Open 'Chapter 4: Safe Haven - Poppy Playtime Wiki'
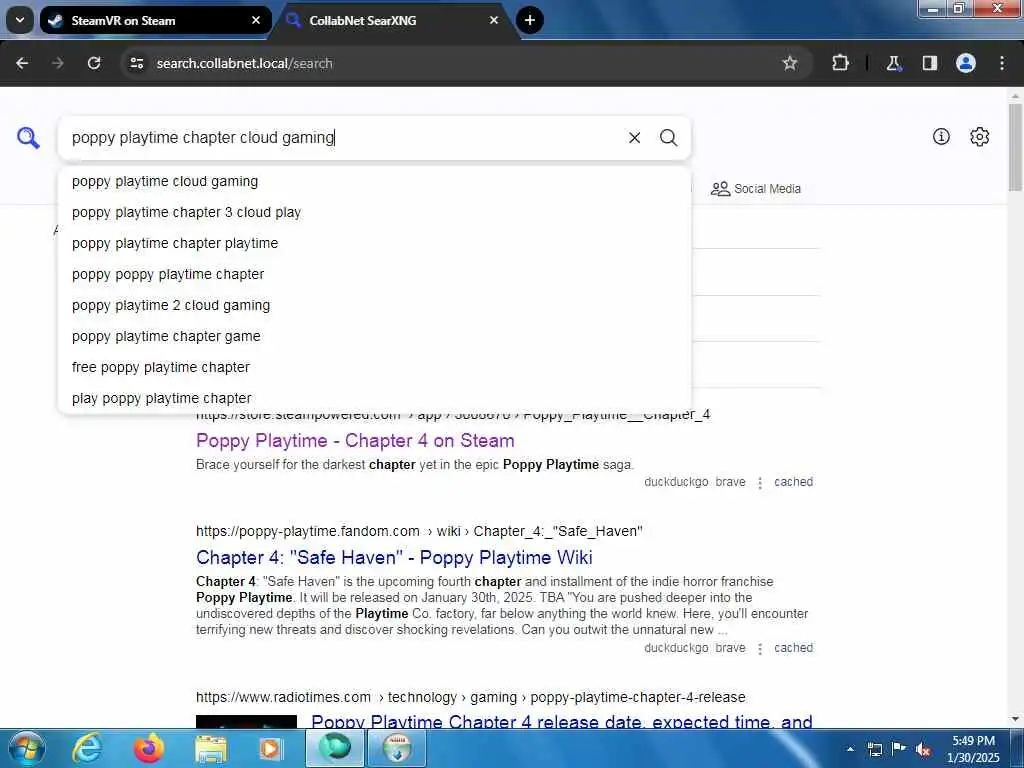The height and width of the screenshot is (768, 1024). [394, 558]
